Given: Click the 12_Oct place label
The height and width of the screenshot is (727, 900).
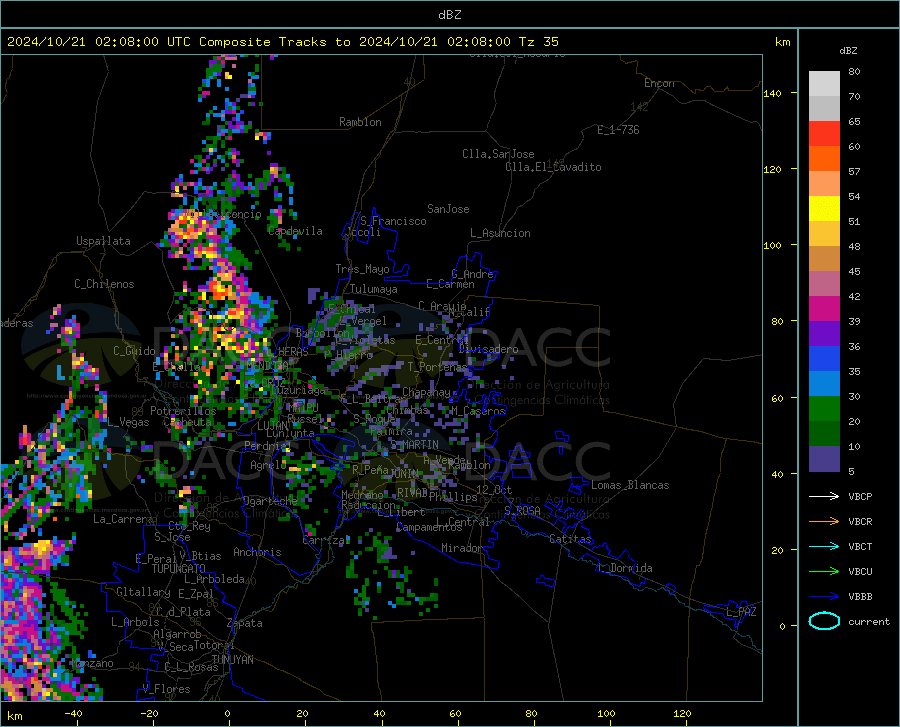Looking at the screenshot, I should 494,489.
